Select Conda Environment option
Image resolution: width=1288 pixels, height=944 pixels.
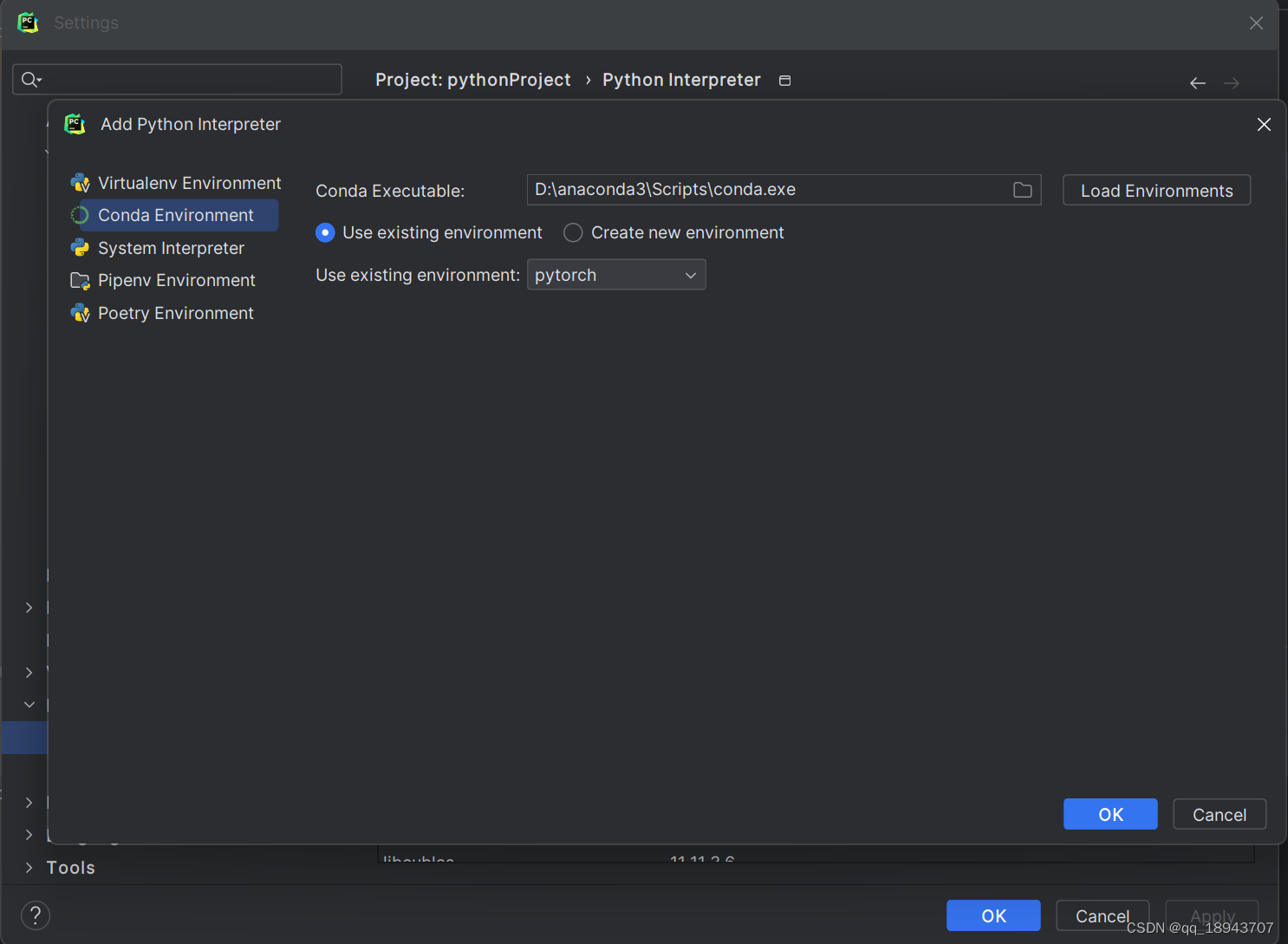(x=175, y=215)
